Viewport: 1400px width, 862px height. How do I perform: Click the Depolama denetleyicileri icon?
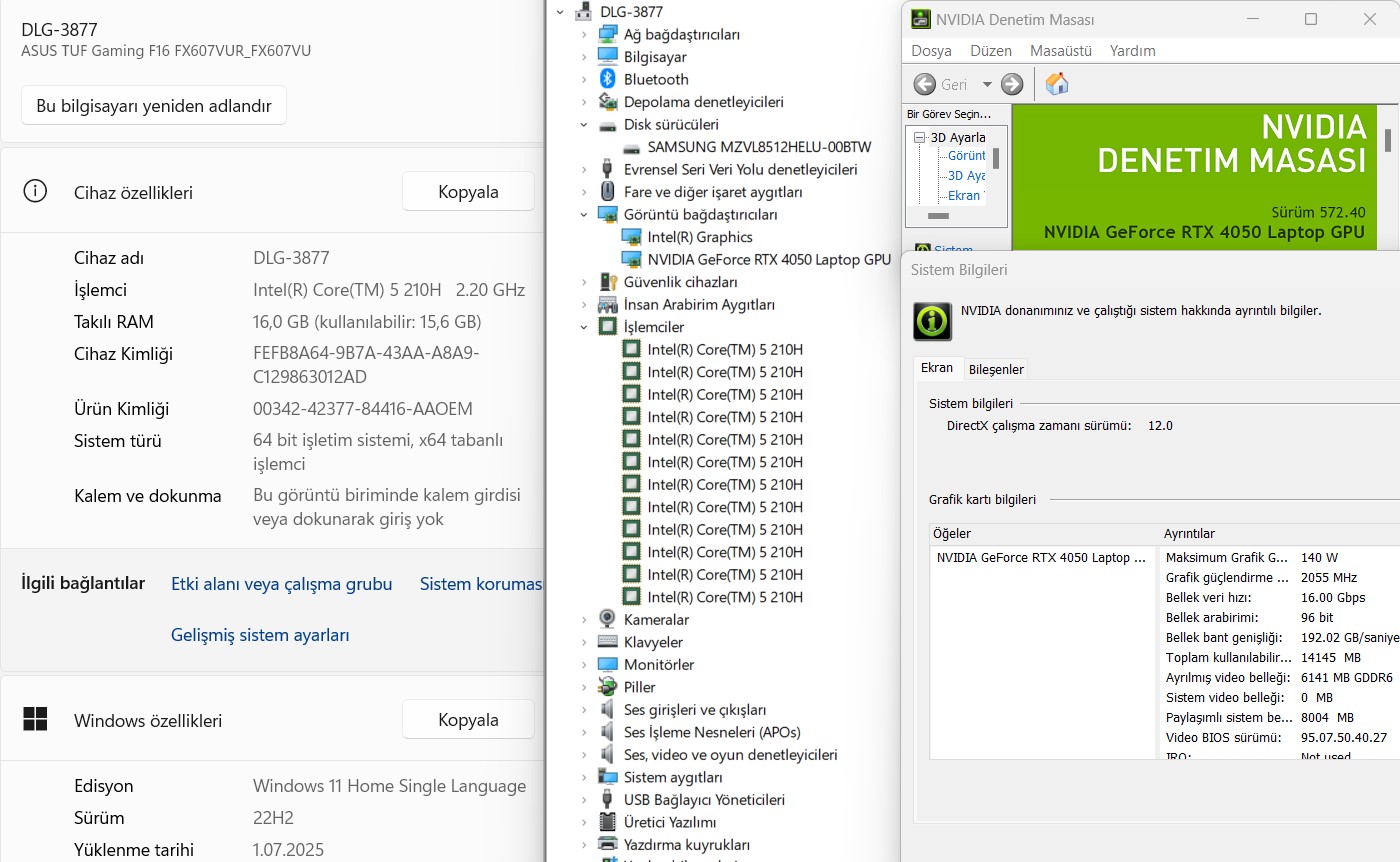click(608, 102)
